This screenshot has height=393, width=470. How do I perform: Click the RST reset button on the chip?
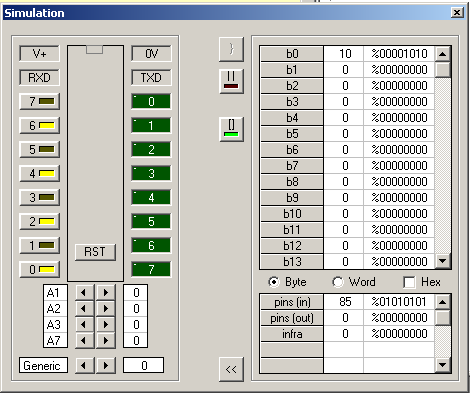[95, 252]
